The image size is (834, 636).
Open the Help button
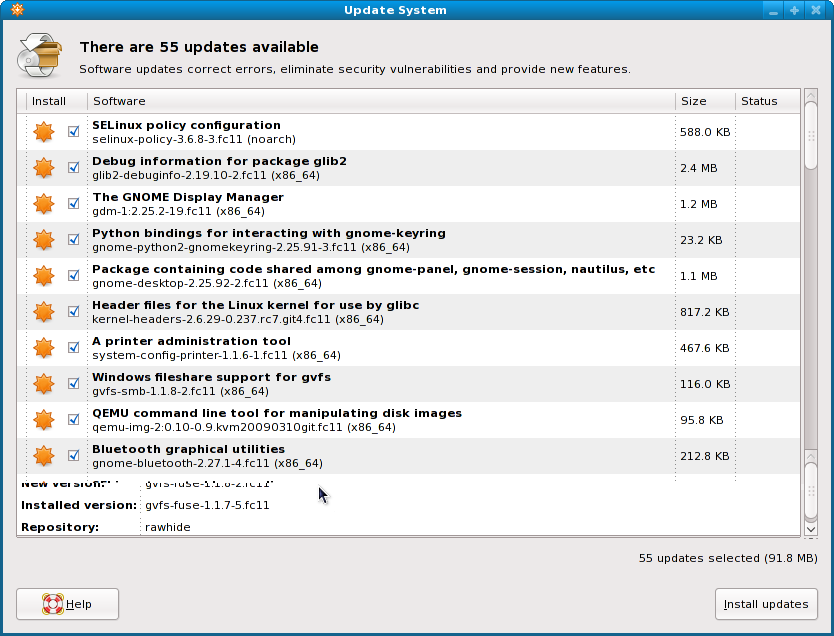pyautogui.click(x=68, y=604)
